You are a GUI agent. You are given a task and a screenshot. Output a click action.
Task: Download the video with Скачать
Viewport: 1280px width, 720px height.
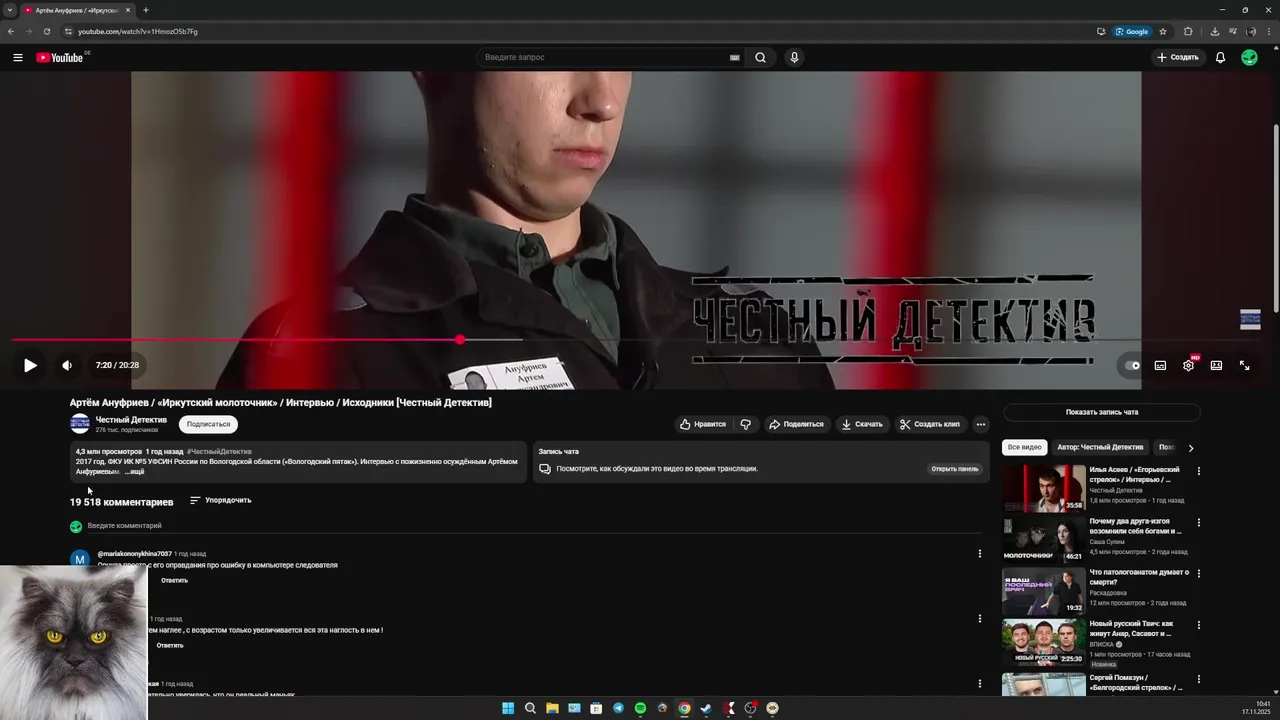pyautogui.click(x=862, y=424)
